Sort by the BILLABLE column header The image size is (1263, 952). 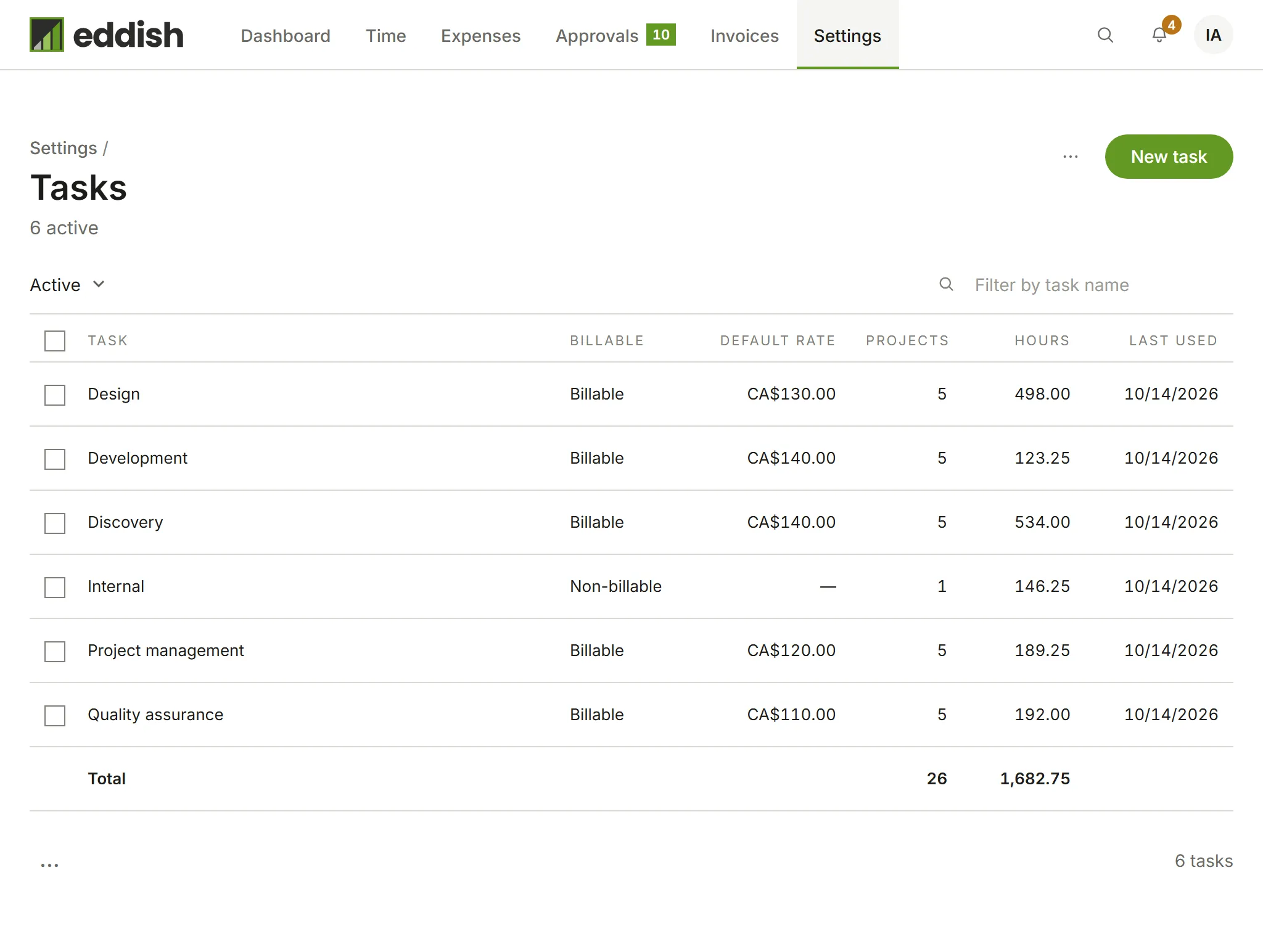(x=607, y=340)
